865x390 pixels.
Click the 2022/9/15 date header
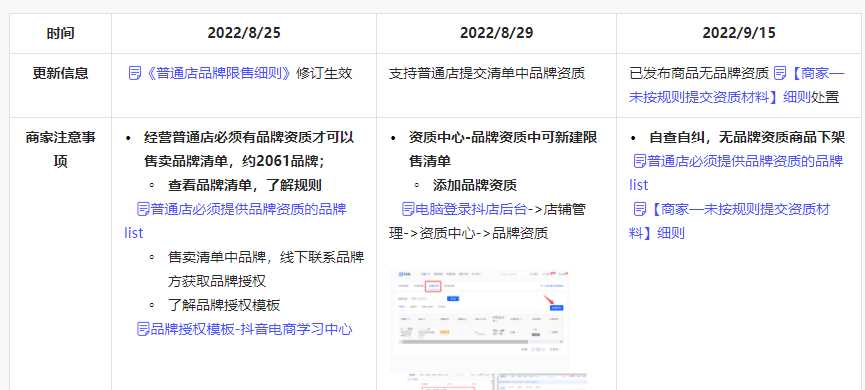(x=739, y=33)
